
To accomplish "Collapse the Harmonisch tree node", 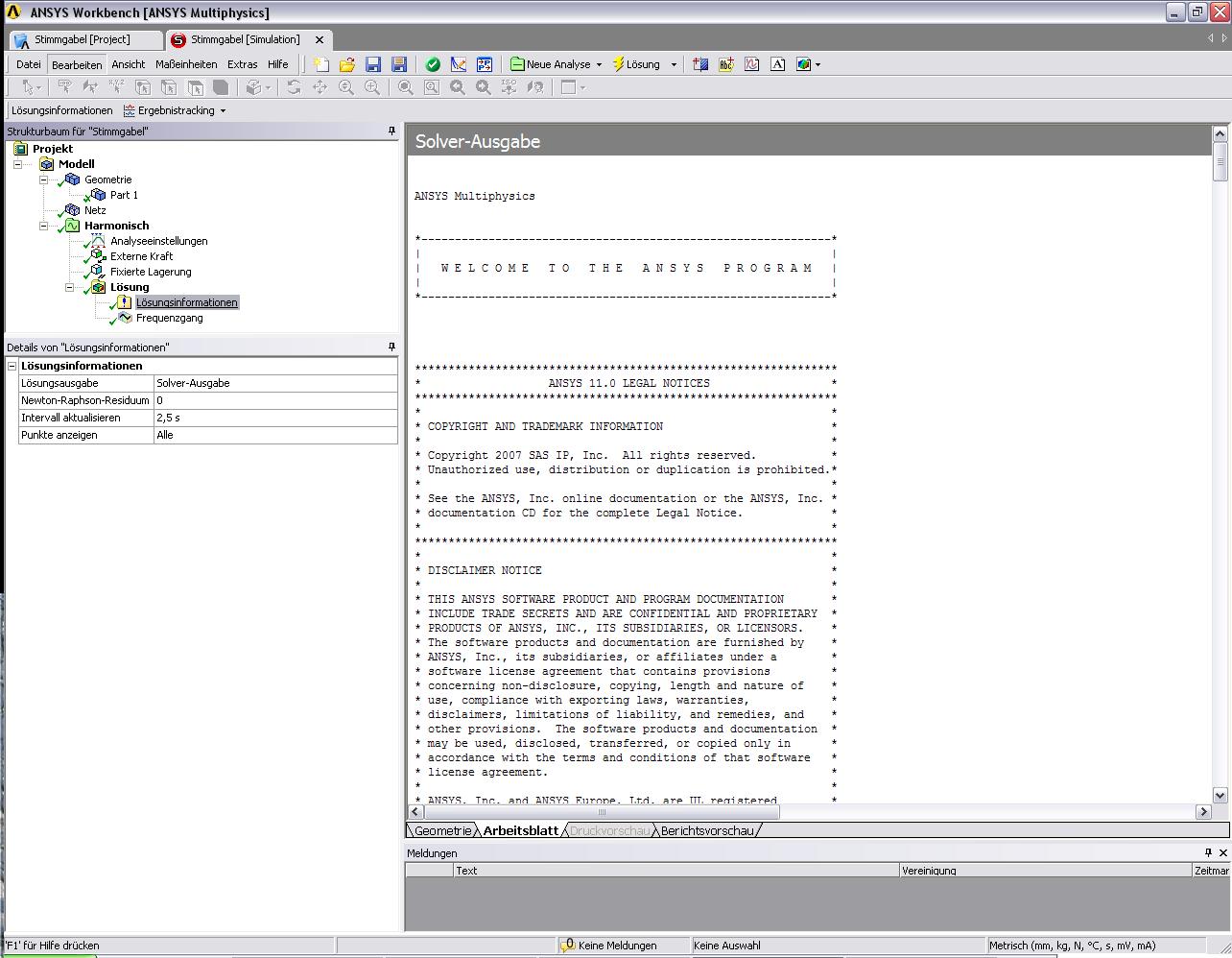I will click(43, 226).
